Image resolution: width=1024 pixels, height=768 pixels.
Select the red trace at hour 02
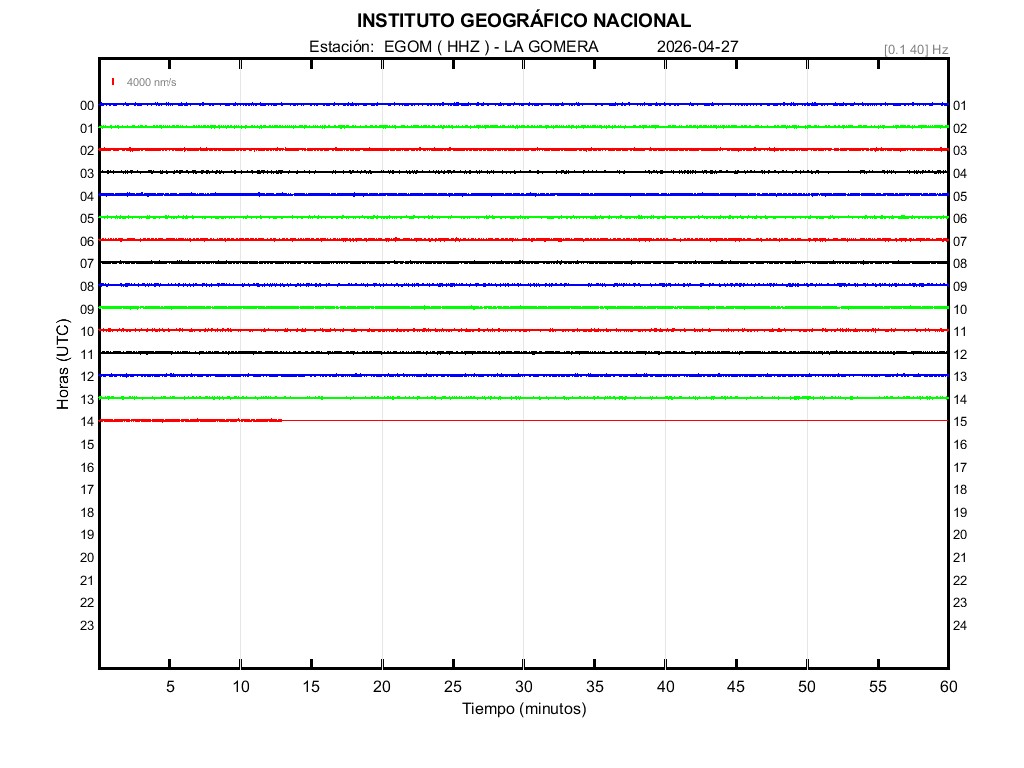tap(523, 149)
